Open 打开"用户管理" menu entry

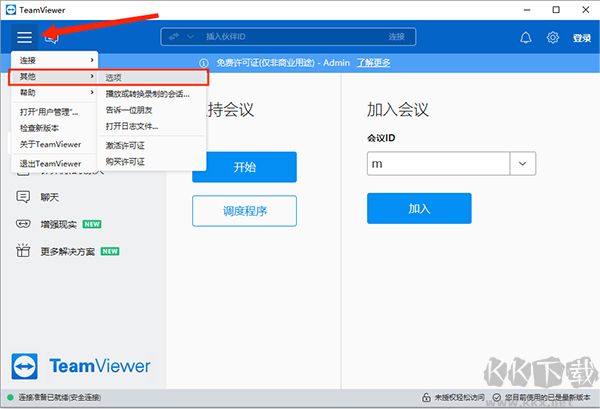(x=54, y=112)
